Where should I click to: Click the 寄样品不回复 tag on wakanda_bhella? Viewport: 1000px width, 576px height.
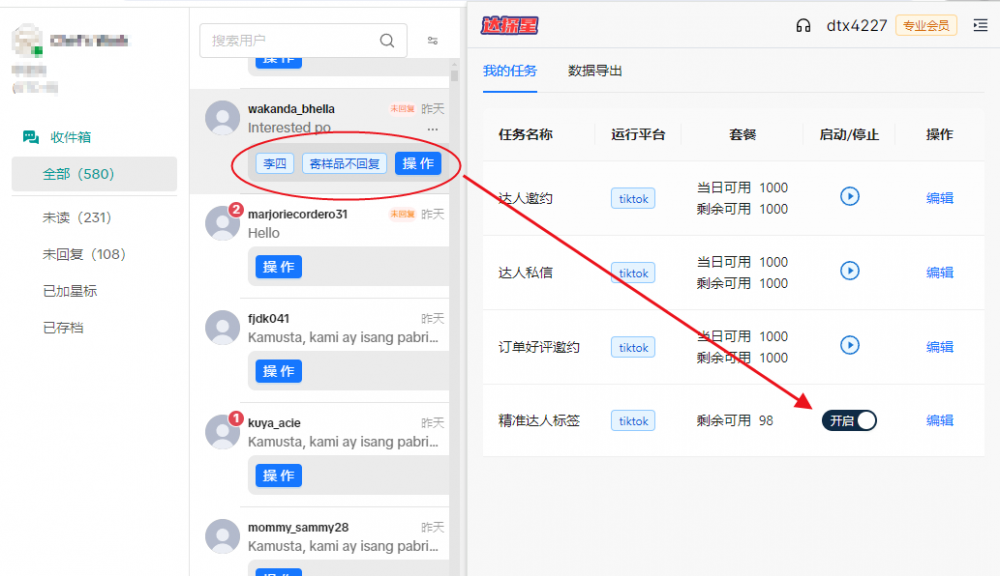[x=345, y=164]
